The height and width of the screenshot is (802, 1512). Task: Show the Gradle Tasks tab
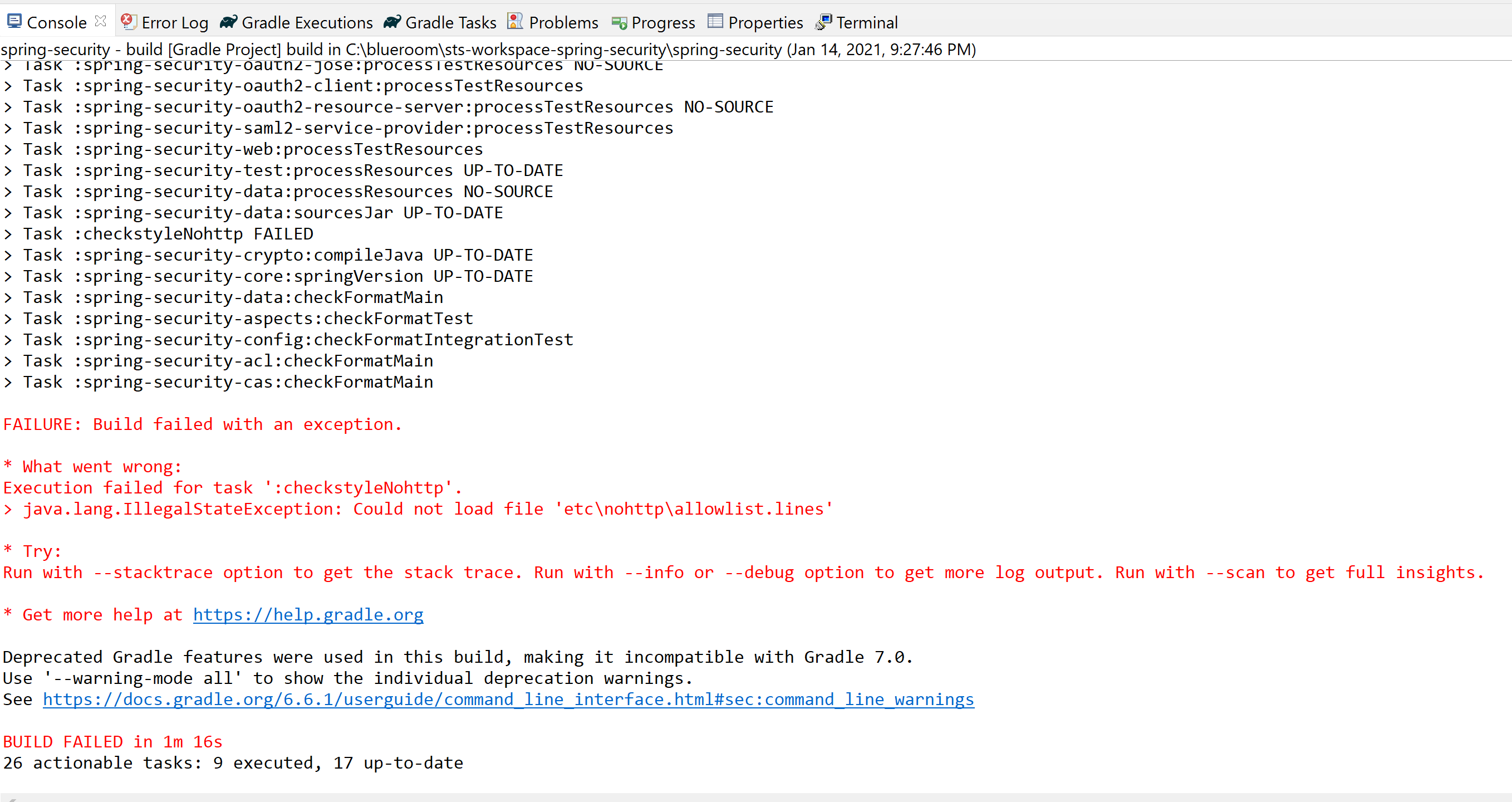pos(450,23)
